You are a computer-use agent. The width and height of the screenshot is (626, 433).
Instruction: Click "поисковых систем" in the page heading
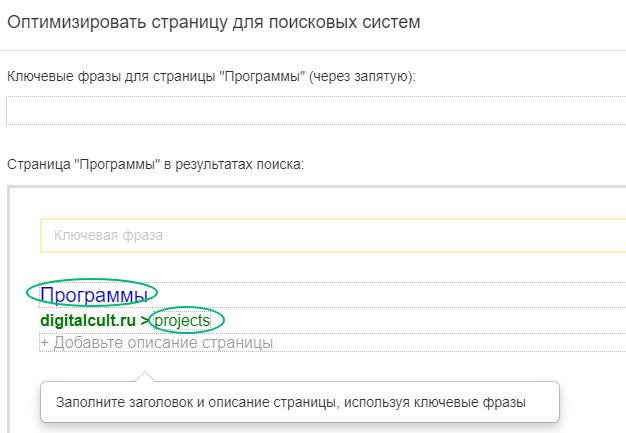click(344, 22)
